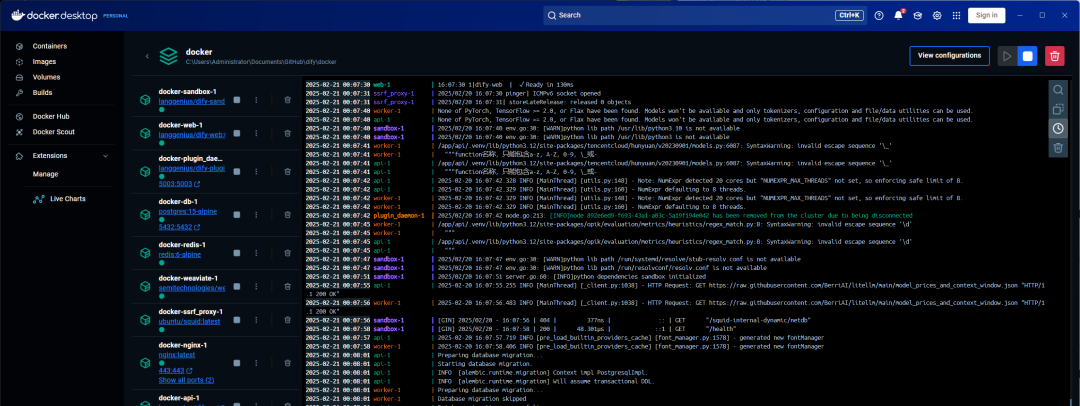Open docker-sandbox-1 more actions menu
This screenshot has width=1080, height=406.
tap(256, 100)
